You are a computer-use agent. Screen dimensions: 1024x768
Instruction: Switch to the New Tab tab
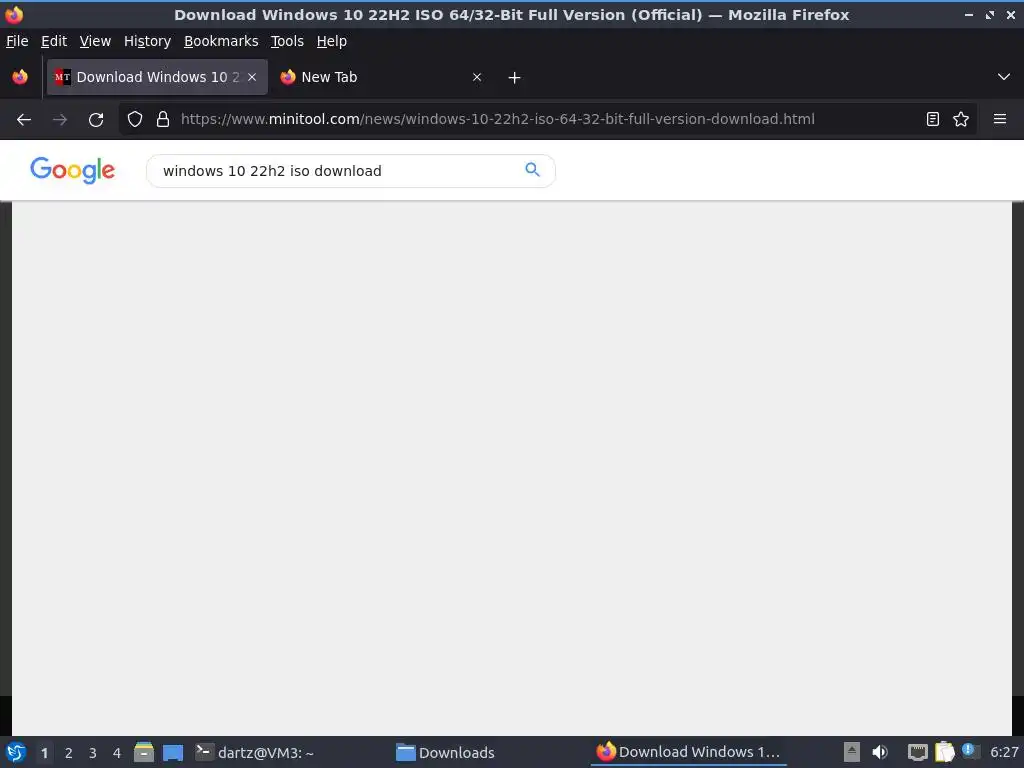(382, 77)
